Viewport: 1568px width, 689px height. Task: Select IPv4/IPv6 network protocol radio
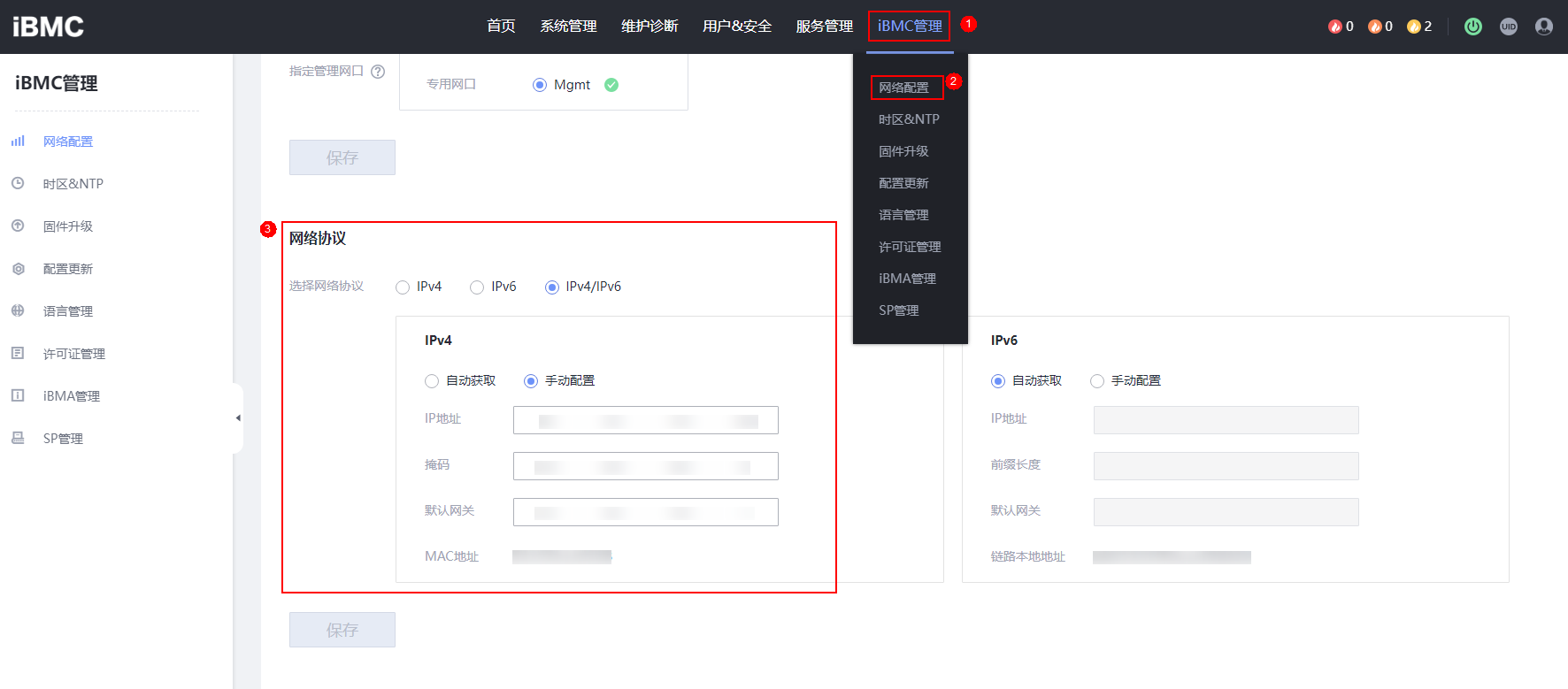click(552, 287)
